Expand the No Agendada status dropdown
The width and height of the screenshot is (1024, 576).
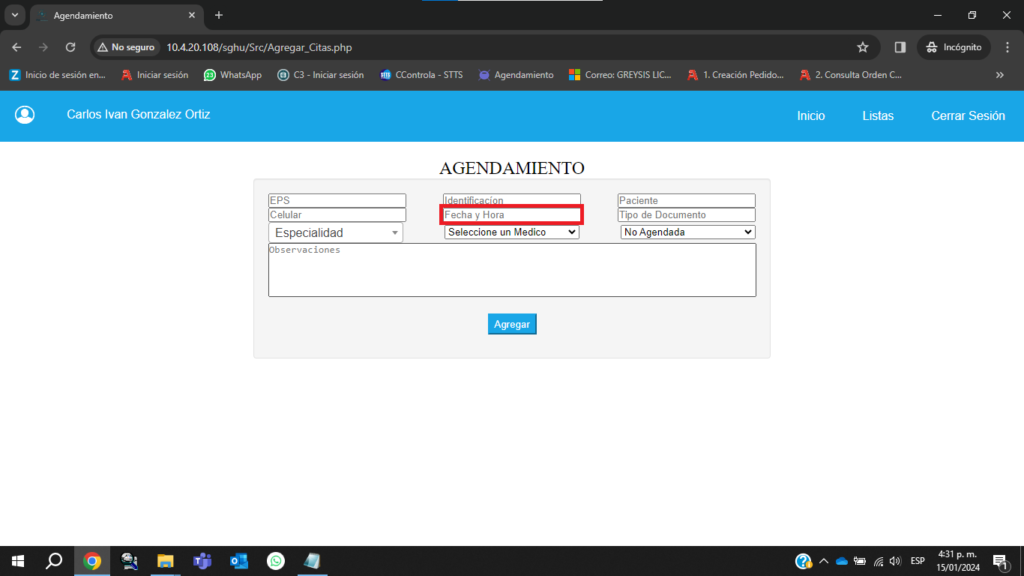(687, 232)
